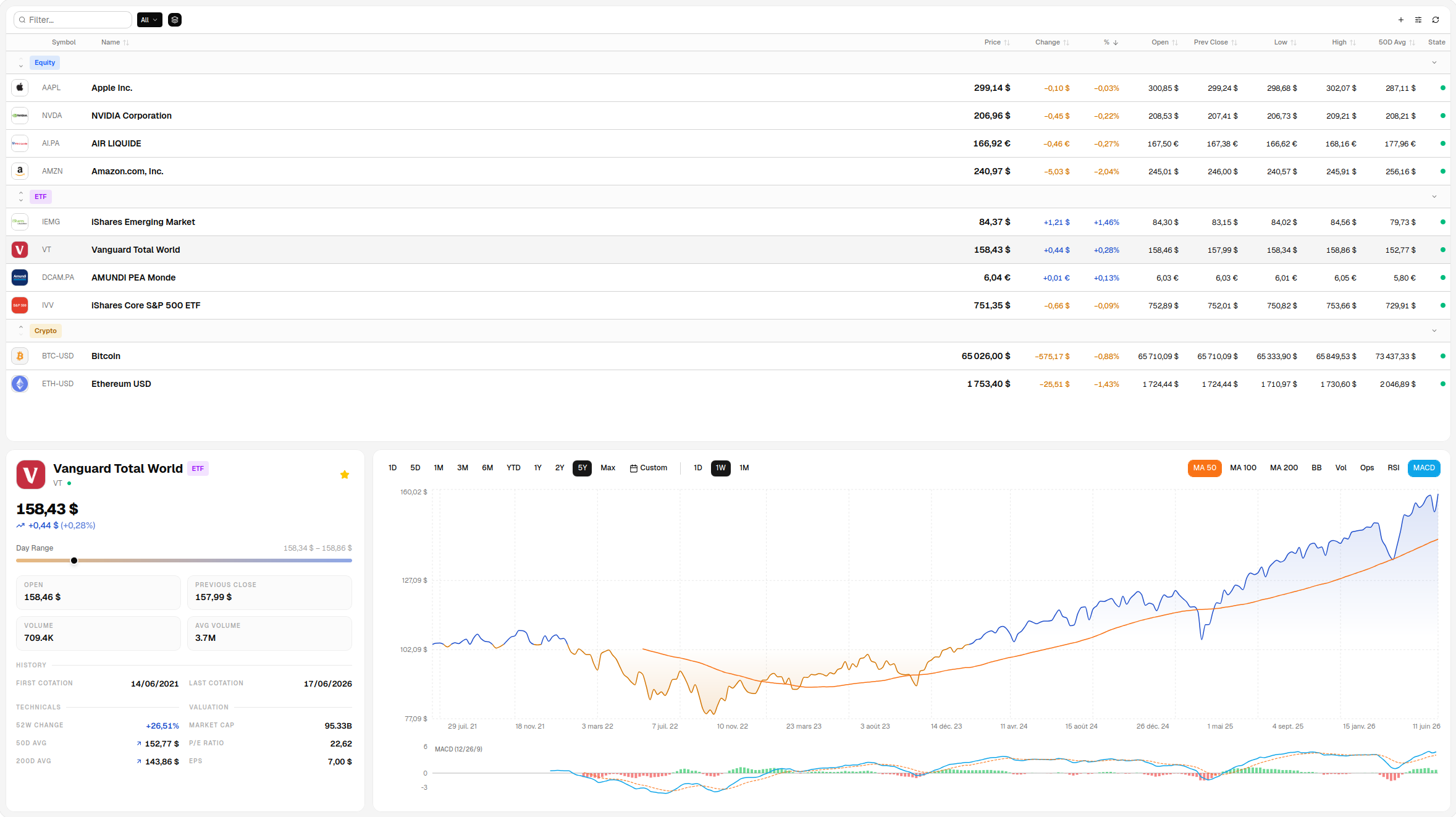The image size is (1456, 817).
Task: Enable MA 100 indicator
Action: (1243, 468)
